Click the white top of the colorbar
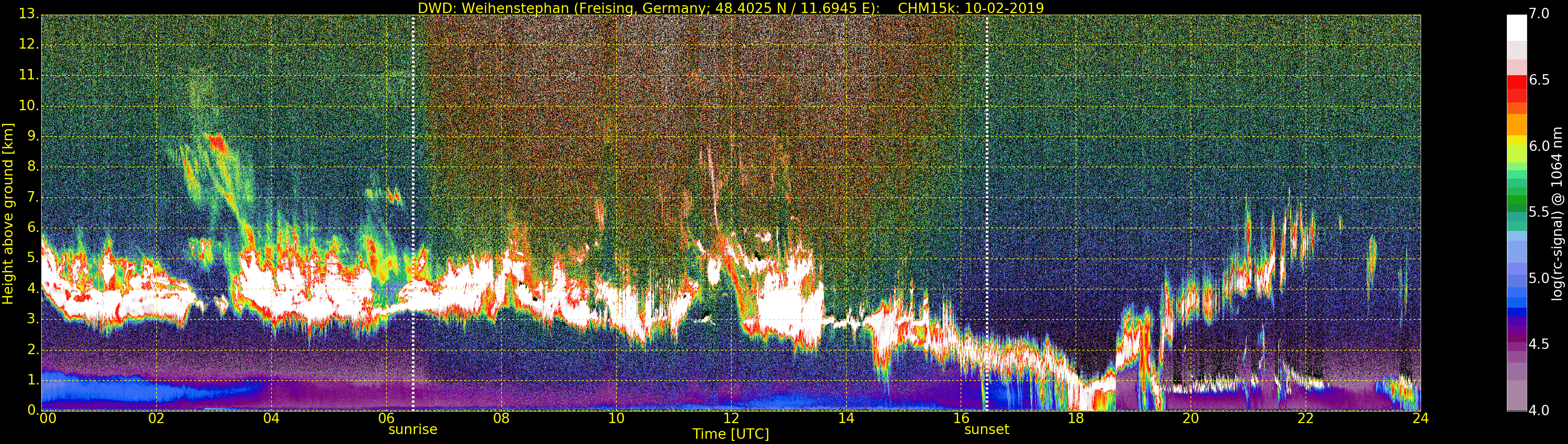Image resolution: width=1568 pixels, height=444 pixels. pyautogui.click(x=1516, y=27)
